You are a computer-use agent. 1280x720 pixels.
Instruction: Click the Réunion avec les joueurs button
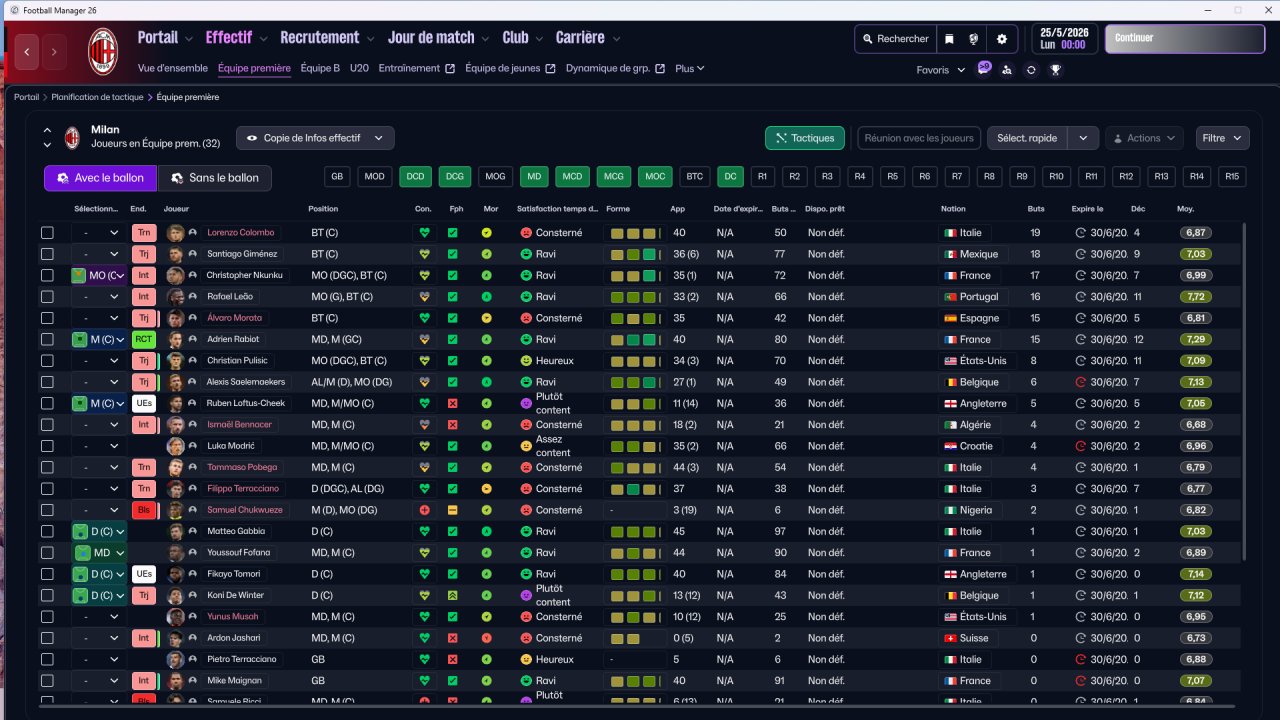919,138
